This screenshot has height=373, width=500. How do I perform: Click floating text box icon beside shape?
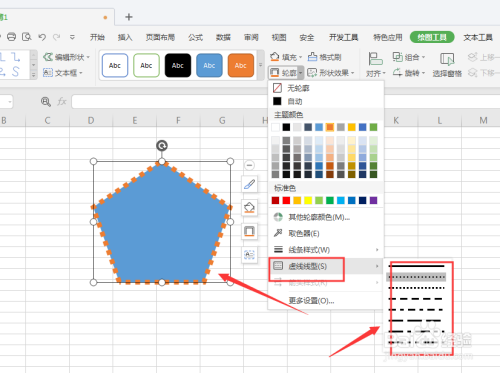pyautogui.click(x=249, y=255)
